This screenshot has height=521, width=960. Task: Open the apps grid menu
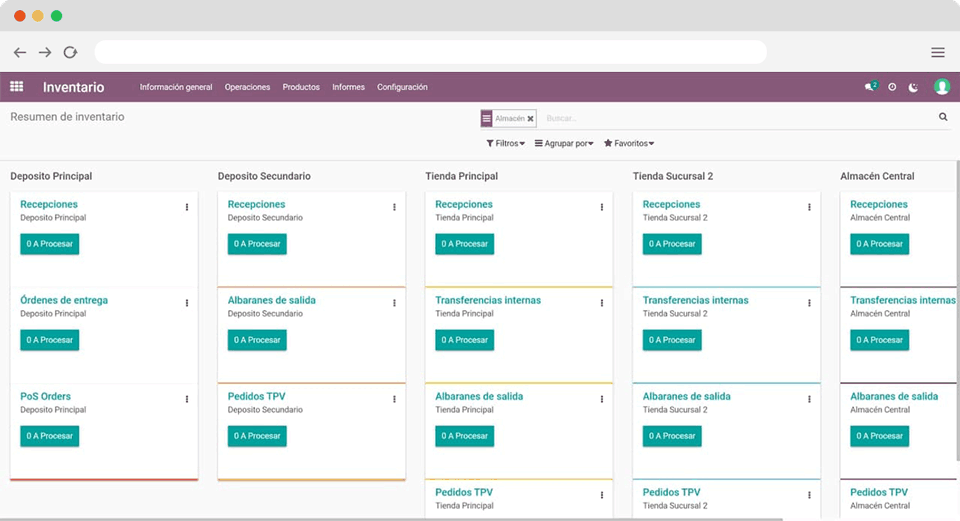pyautogui.click(x=17, y=87)
